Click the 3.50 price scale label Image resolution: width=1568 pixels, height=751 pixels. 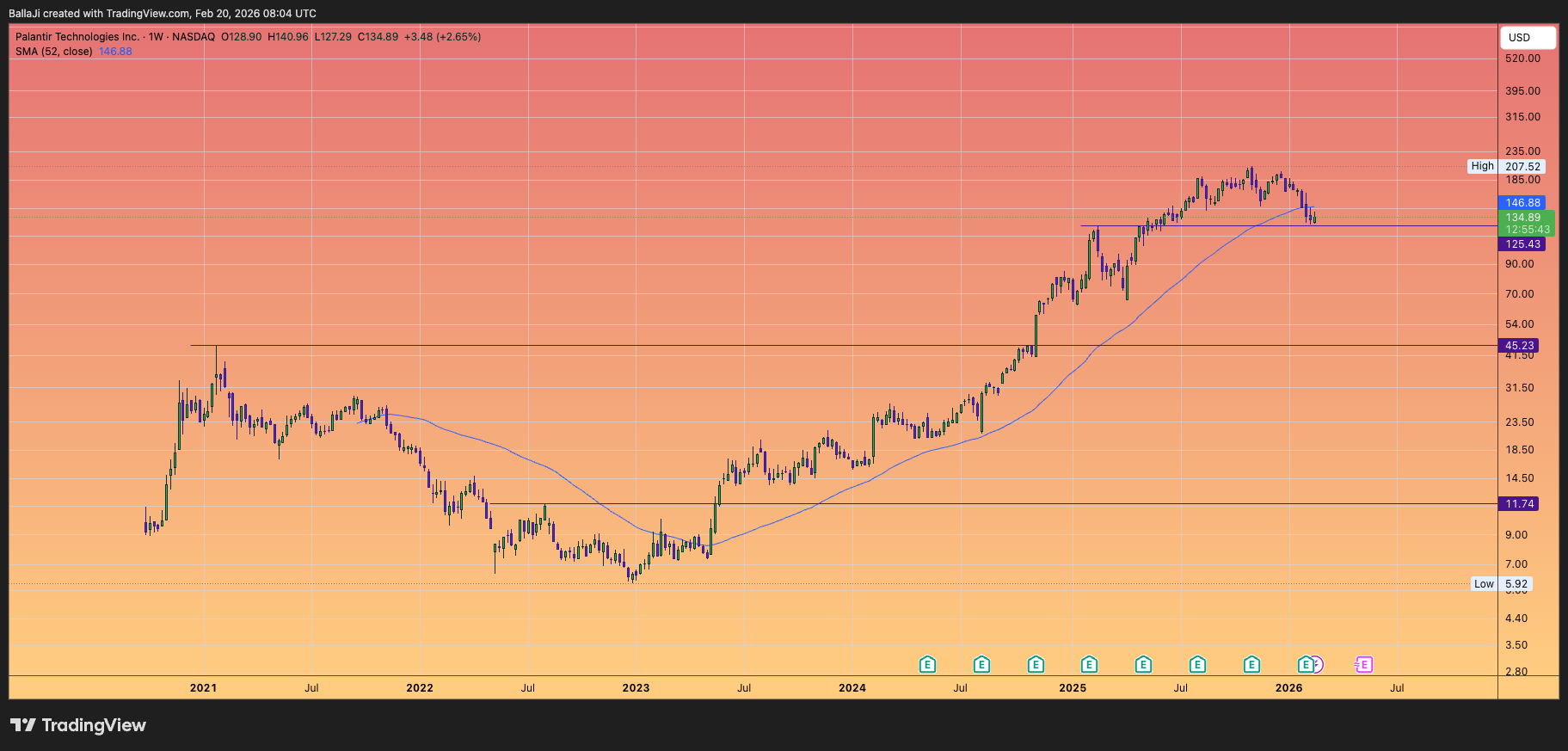click(1516, 645)
